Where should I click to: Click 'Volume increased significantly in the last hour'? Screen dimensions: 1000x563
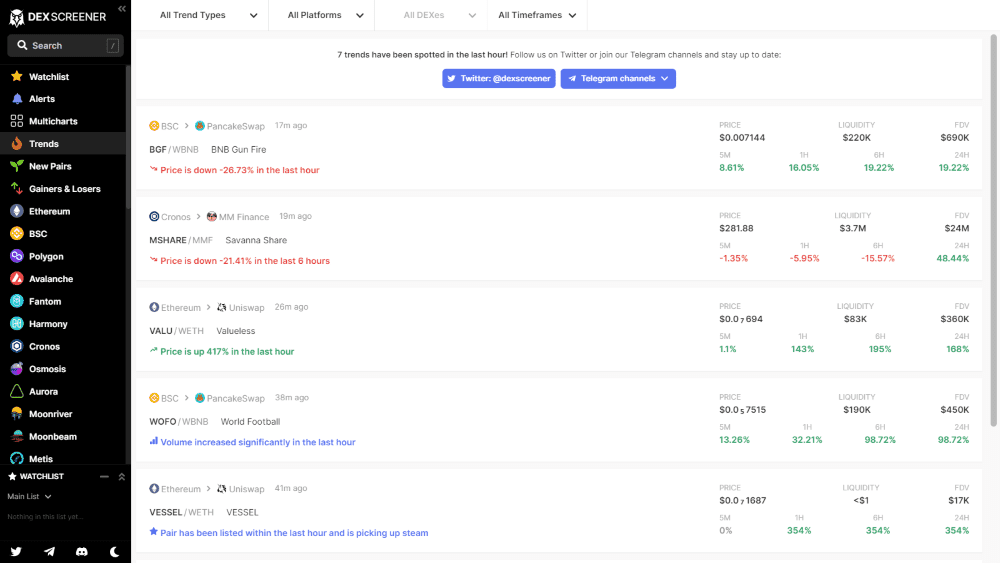point(258,442)
